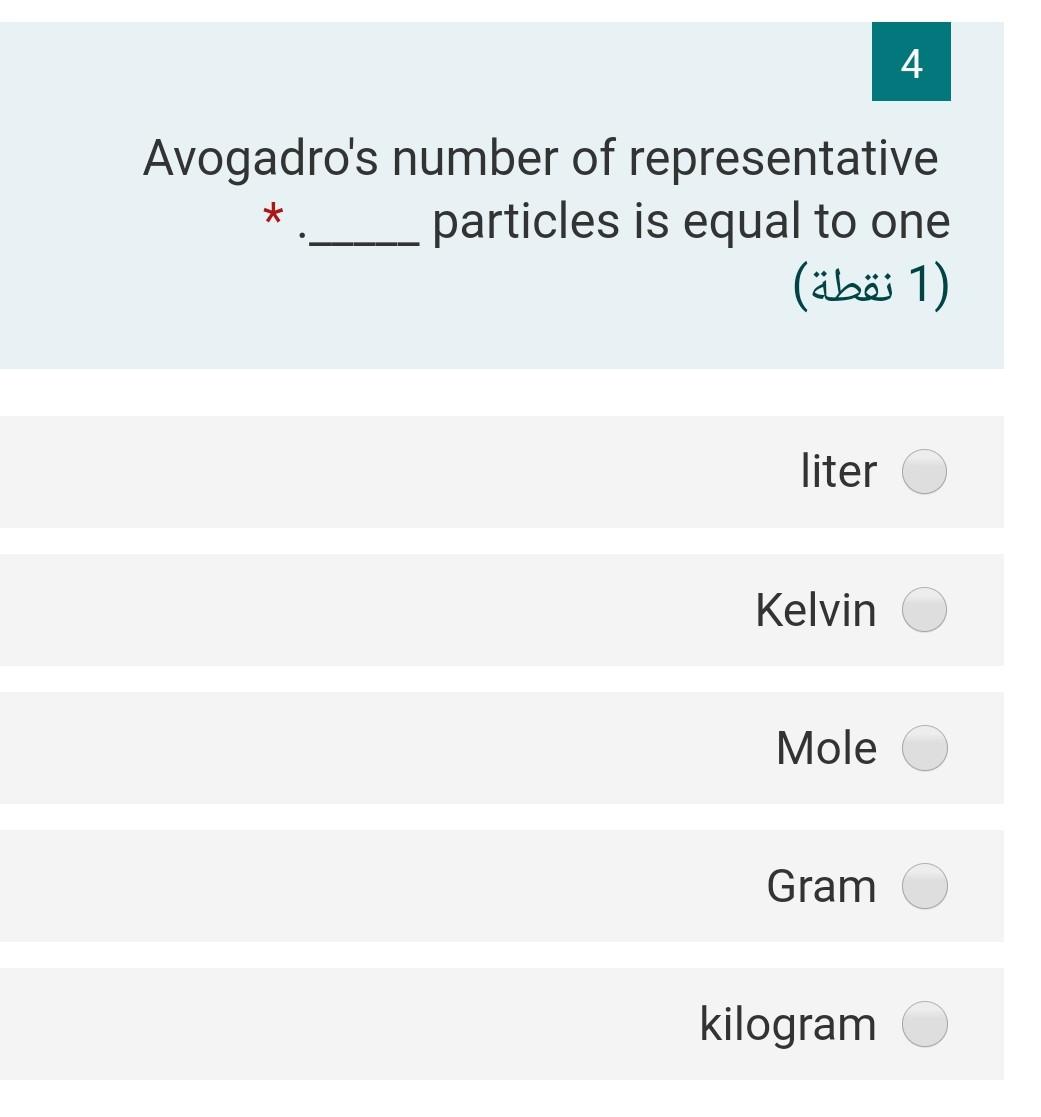Select the Mole radio button

click(923, 747)
